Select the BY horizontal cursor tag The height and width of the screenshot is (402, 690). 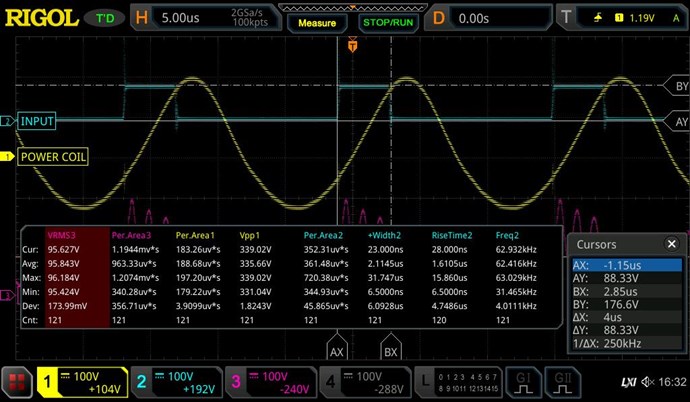pos(678,86)
